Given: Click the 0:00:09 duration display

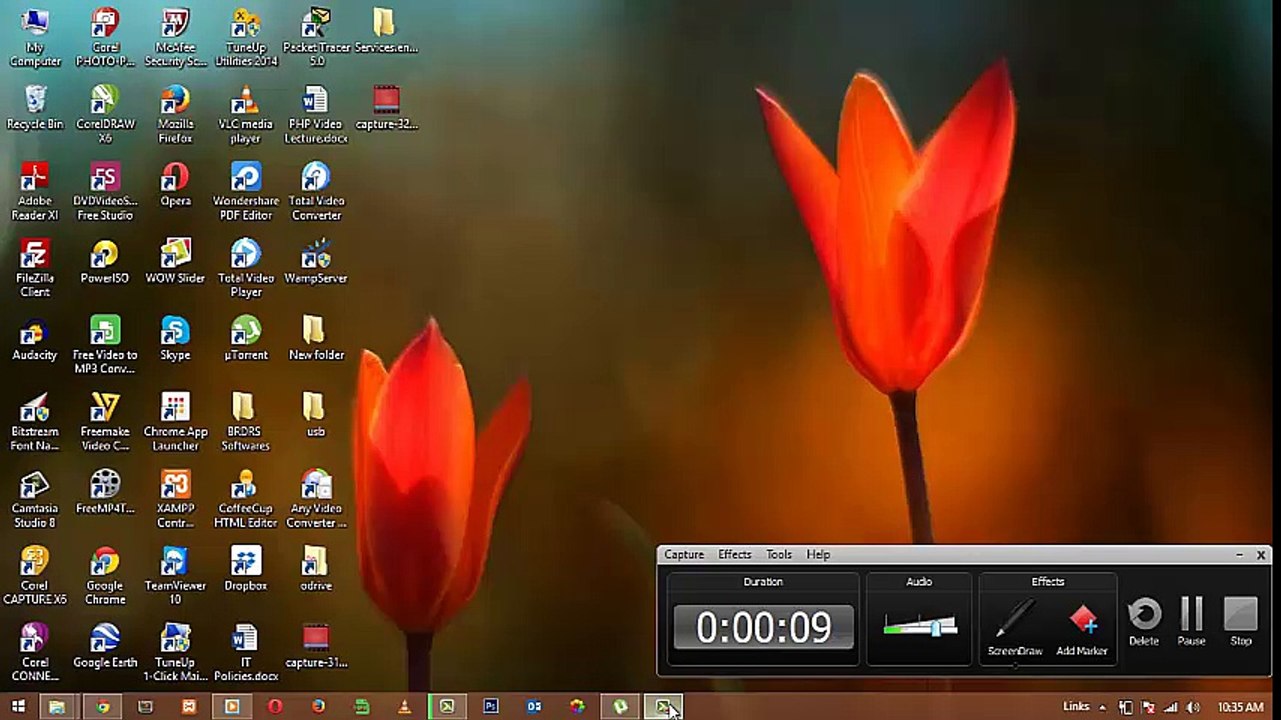Looking at the screenshot, I should pos(764,627).
